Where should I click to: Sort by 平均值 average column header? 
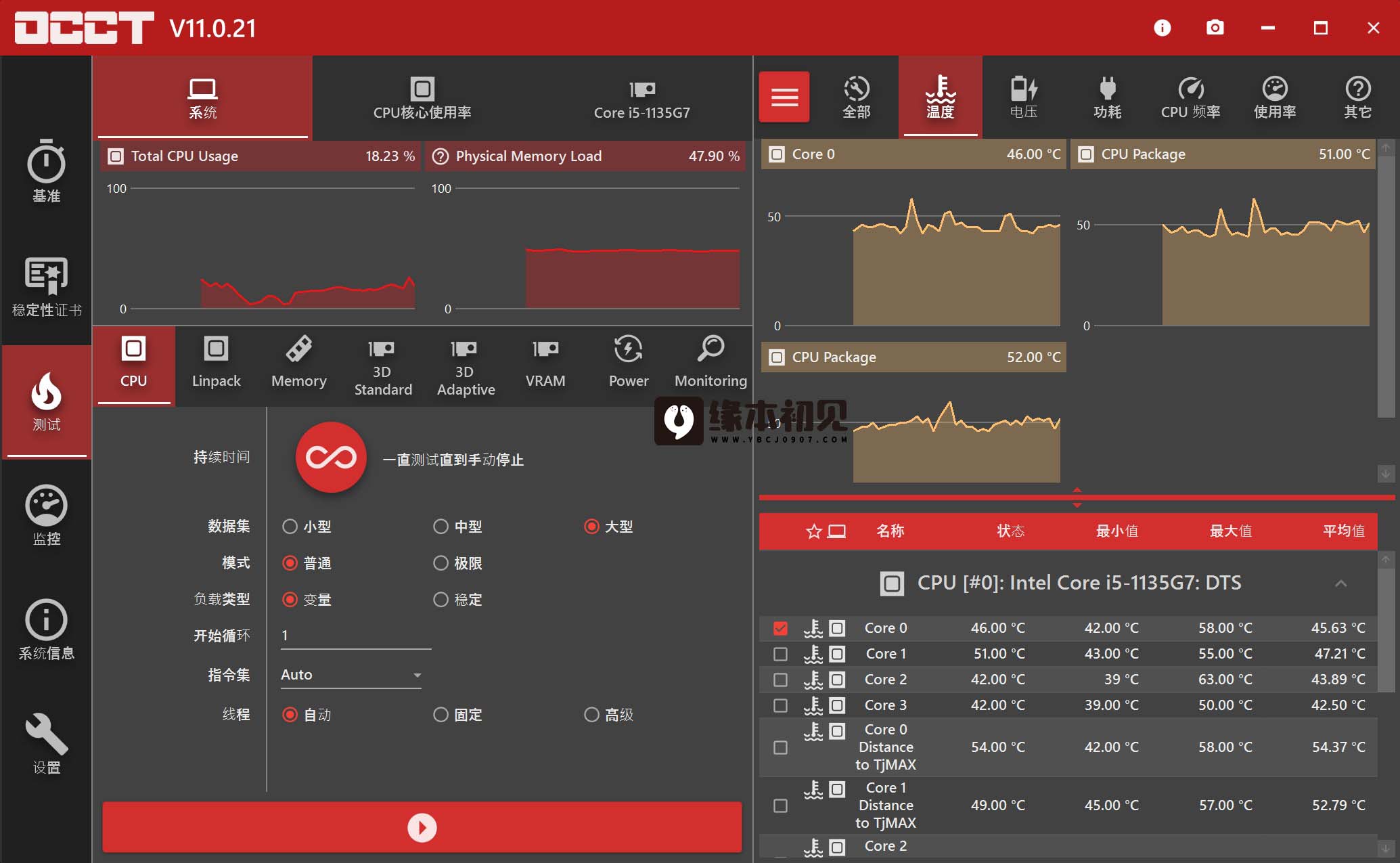click(x=1344, y=531)
